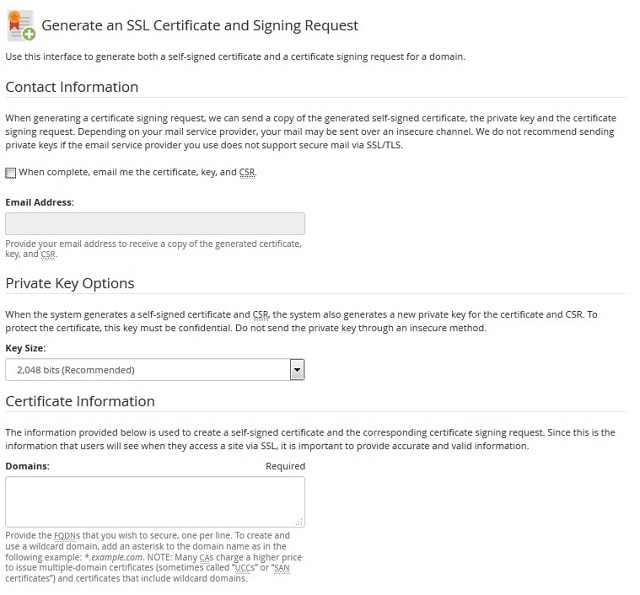Click the CSR abbreviation in Private Key Options text

(260, 315)
